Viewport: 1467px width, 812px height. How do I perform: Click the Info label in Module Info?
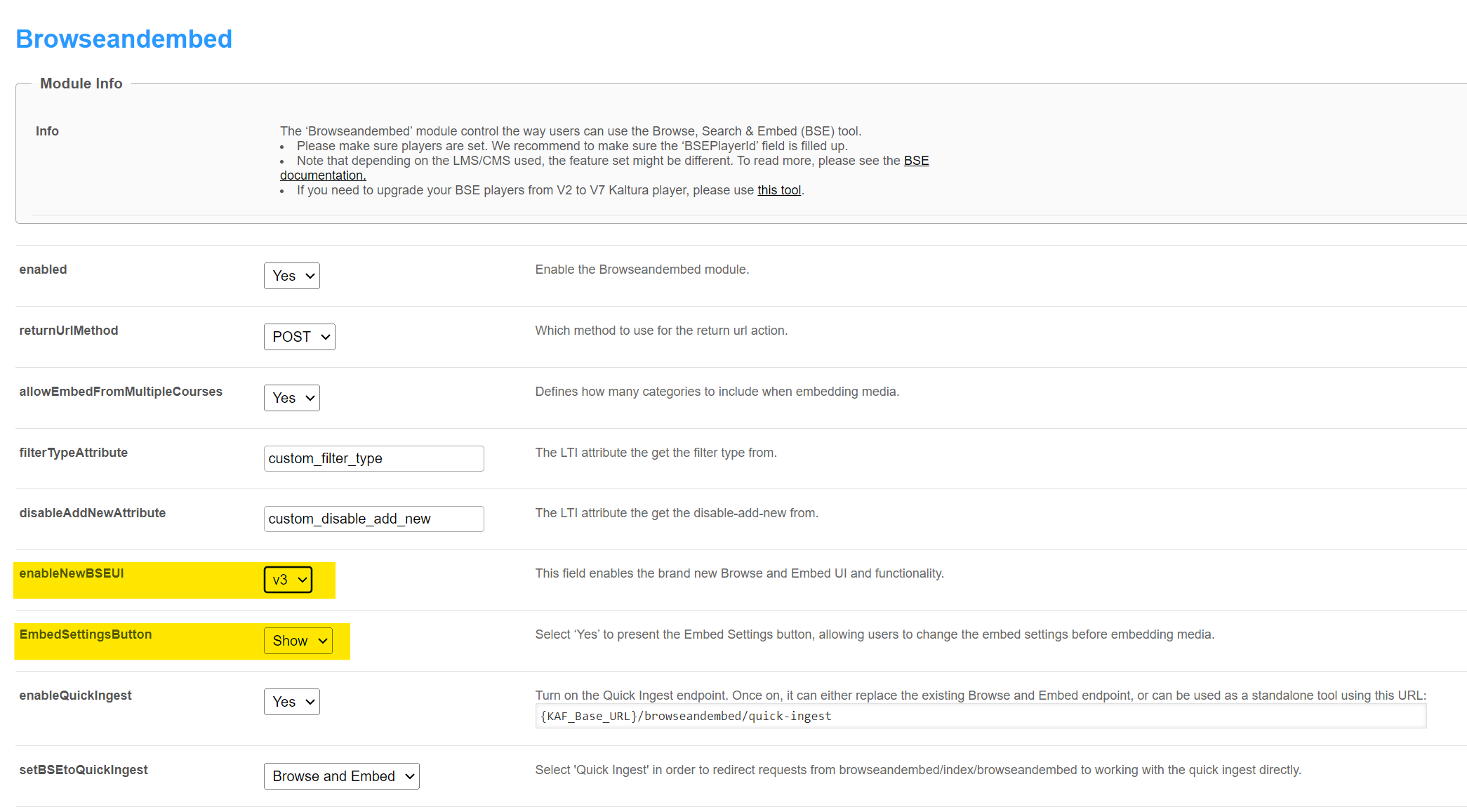coord(47,131)
